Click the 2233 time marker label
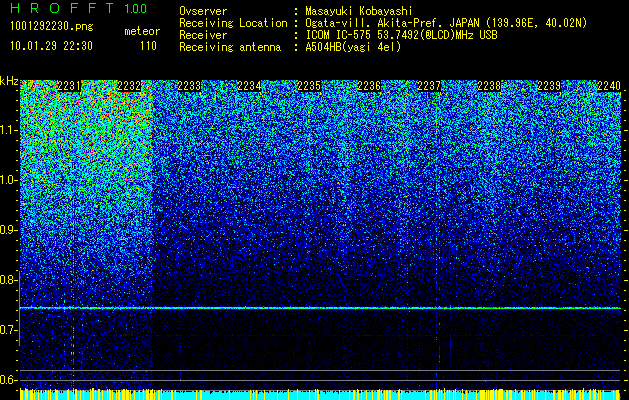Viewport: 629px width, 400px height. tap(189, 86)
